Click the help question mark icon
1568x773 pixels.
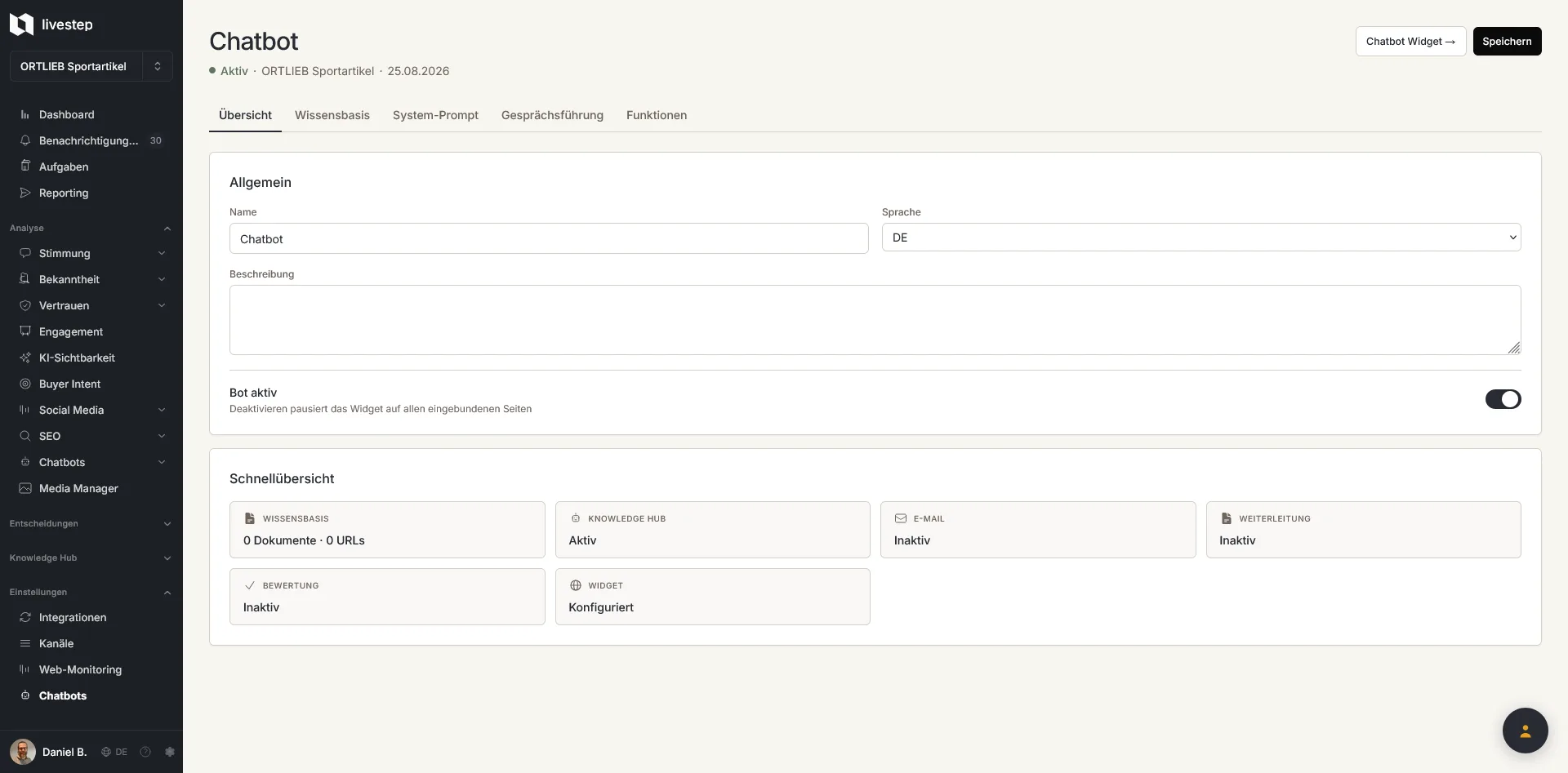(x=145, y=752)
